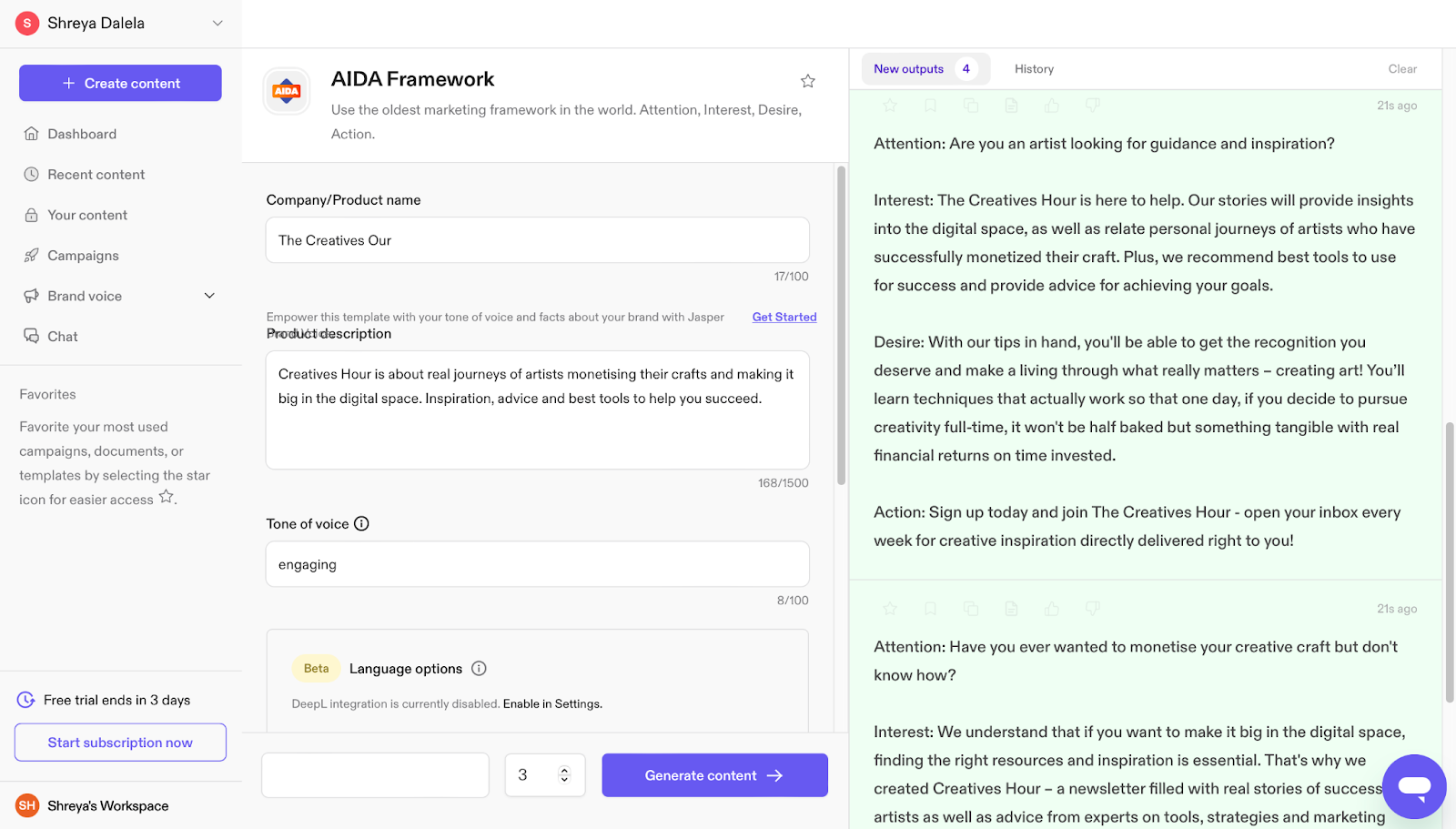The image size is (1456, 829).
Task: Click the outputs panel scrollbar
Action: tap(1450, 561)
